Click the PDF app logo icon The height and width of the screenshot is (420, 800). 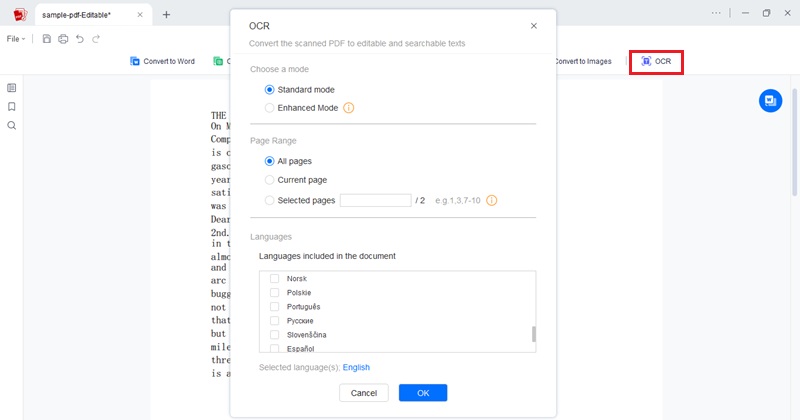(x=20, y=14)
